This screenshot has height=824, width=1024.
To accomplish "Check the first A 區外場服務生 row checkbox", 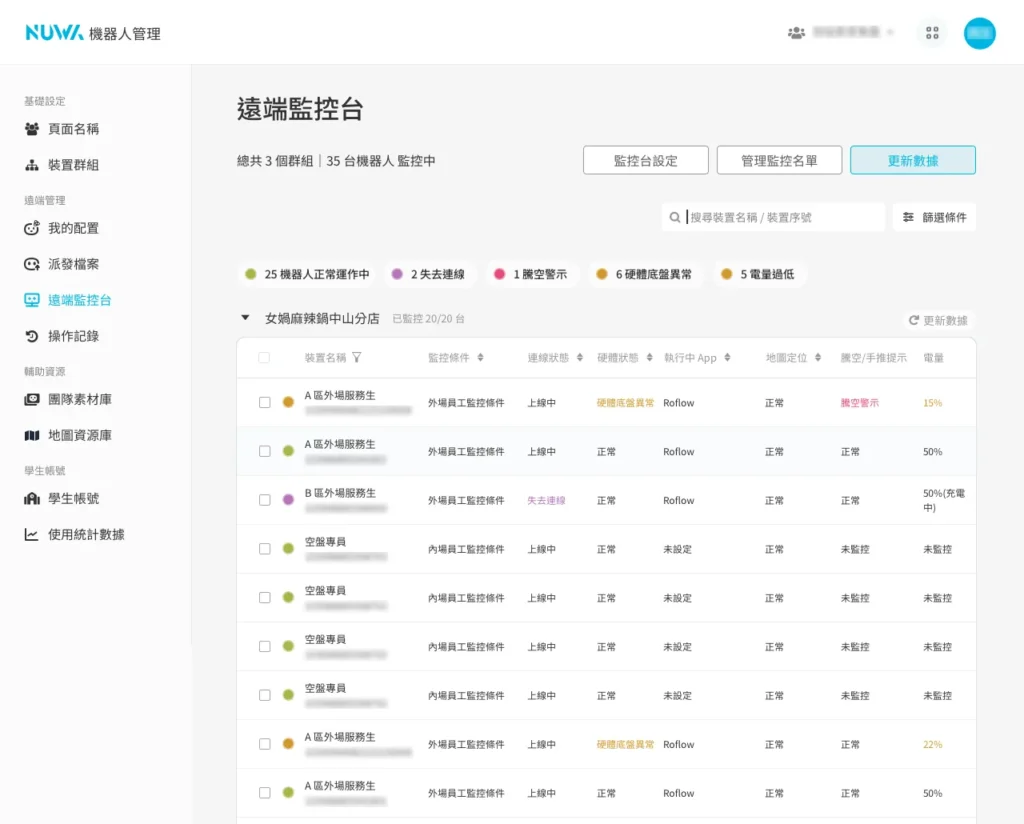I will 265,403.
